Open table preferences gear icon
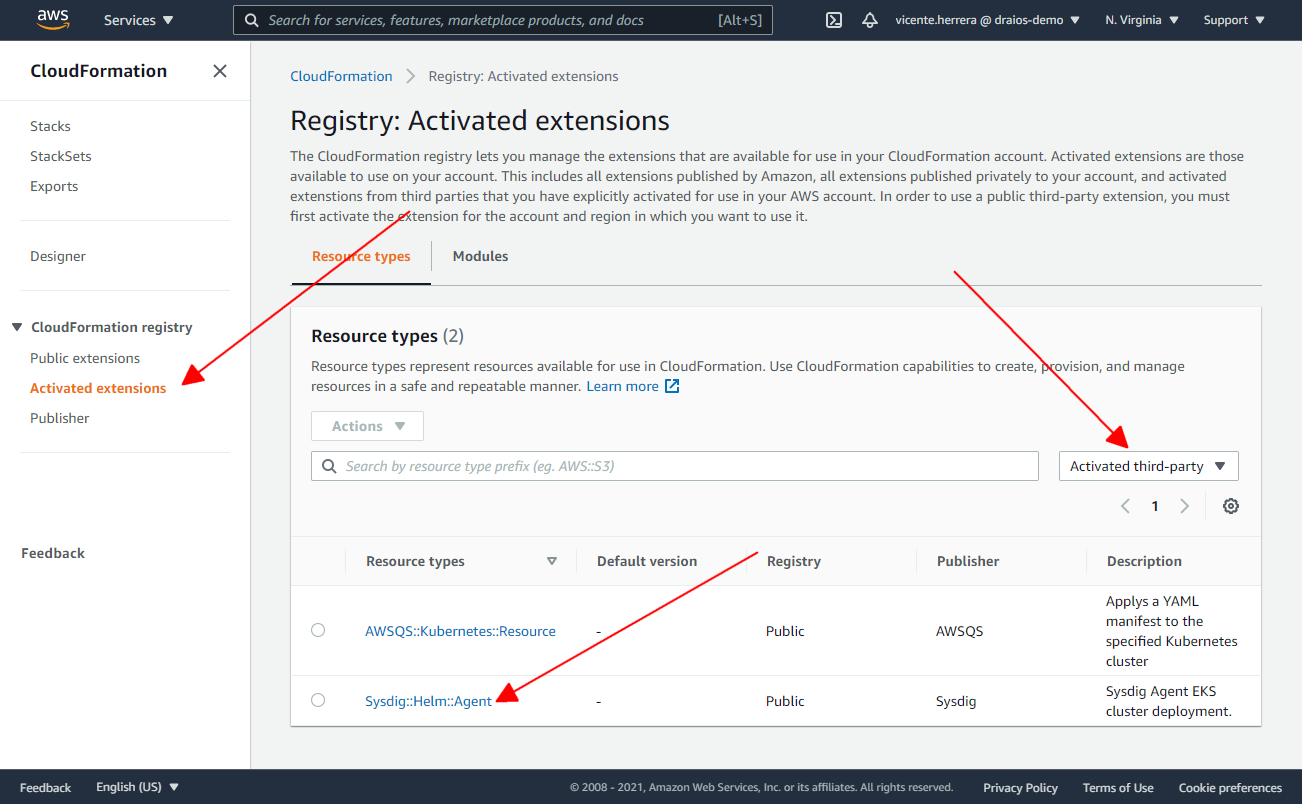Screen dimensions: 1302x804 pyautogui.click(x=1231, y=506)
